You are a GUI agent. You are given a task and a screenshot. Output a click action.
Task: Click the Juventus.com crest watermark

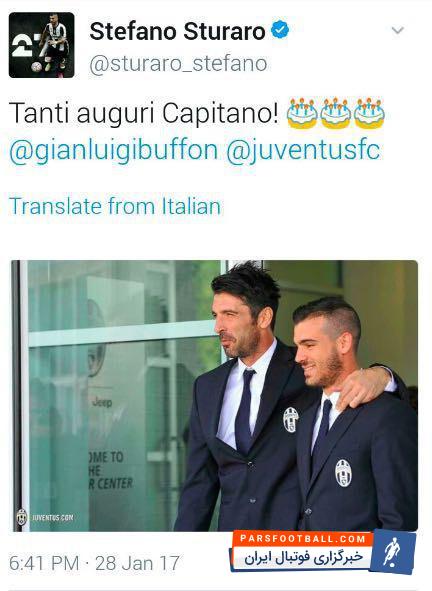click(x=22, y=518)
